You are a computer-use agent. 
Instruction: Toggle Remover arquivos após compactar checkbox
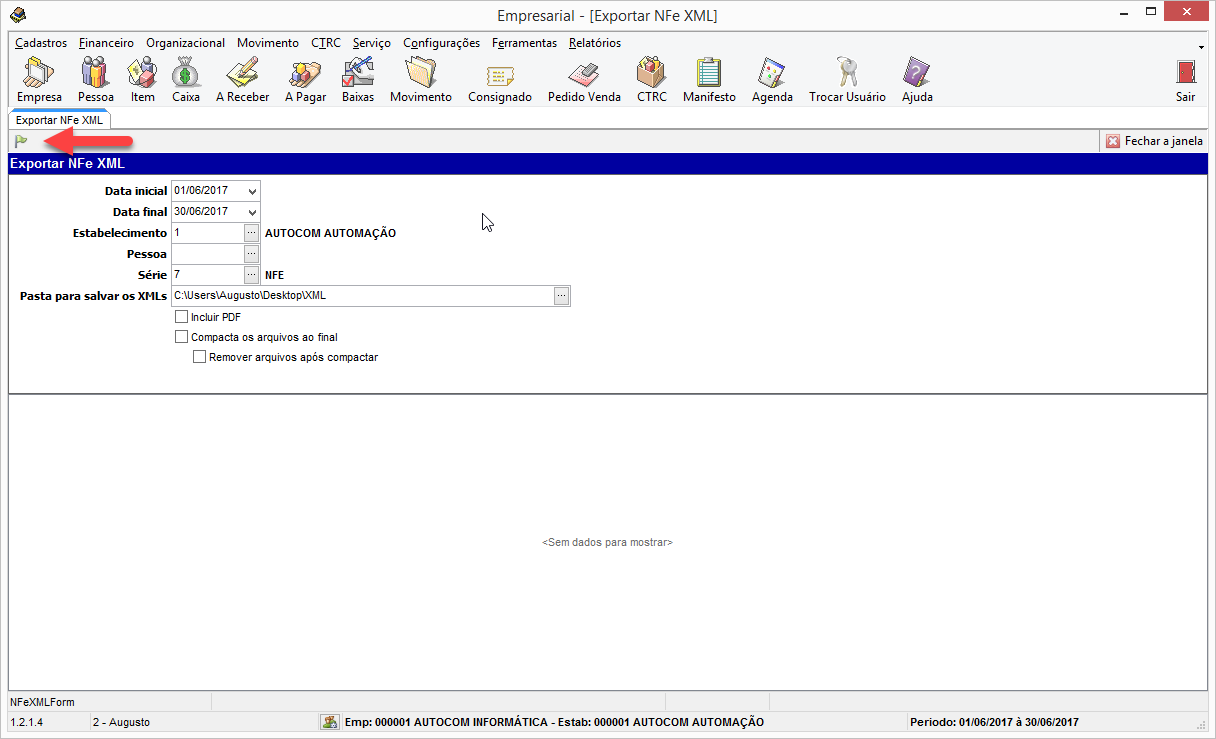200,357
